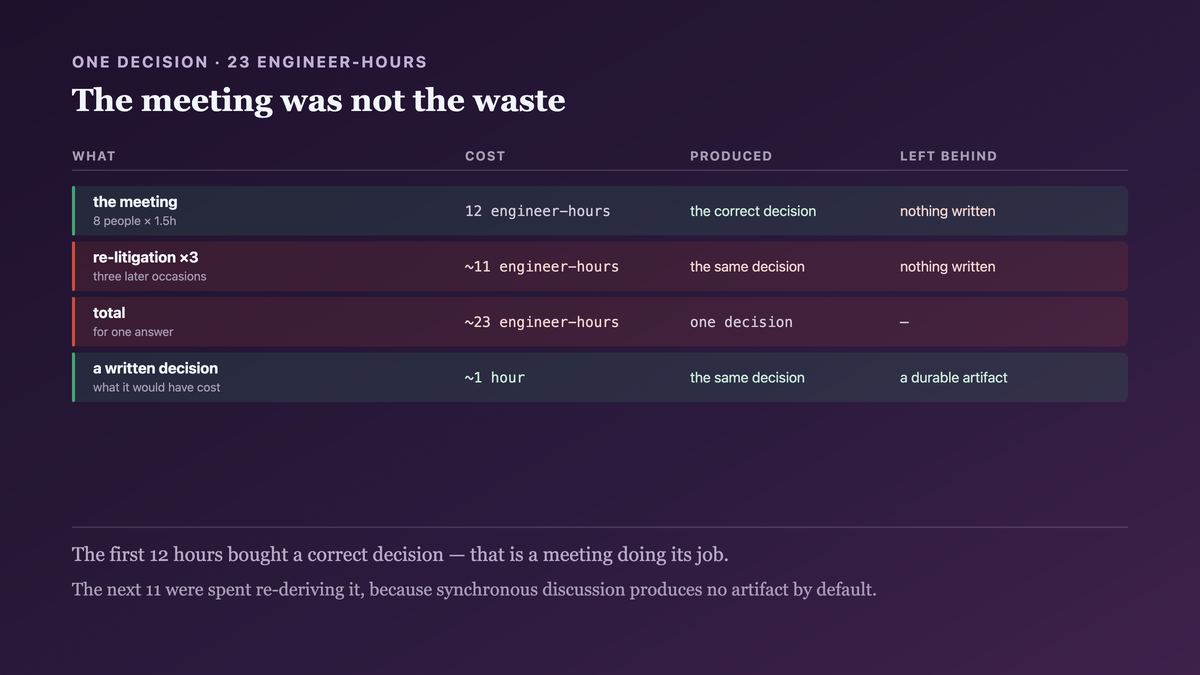Click the "PRODUCED" column header

[x=731, y=156]
